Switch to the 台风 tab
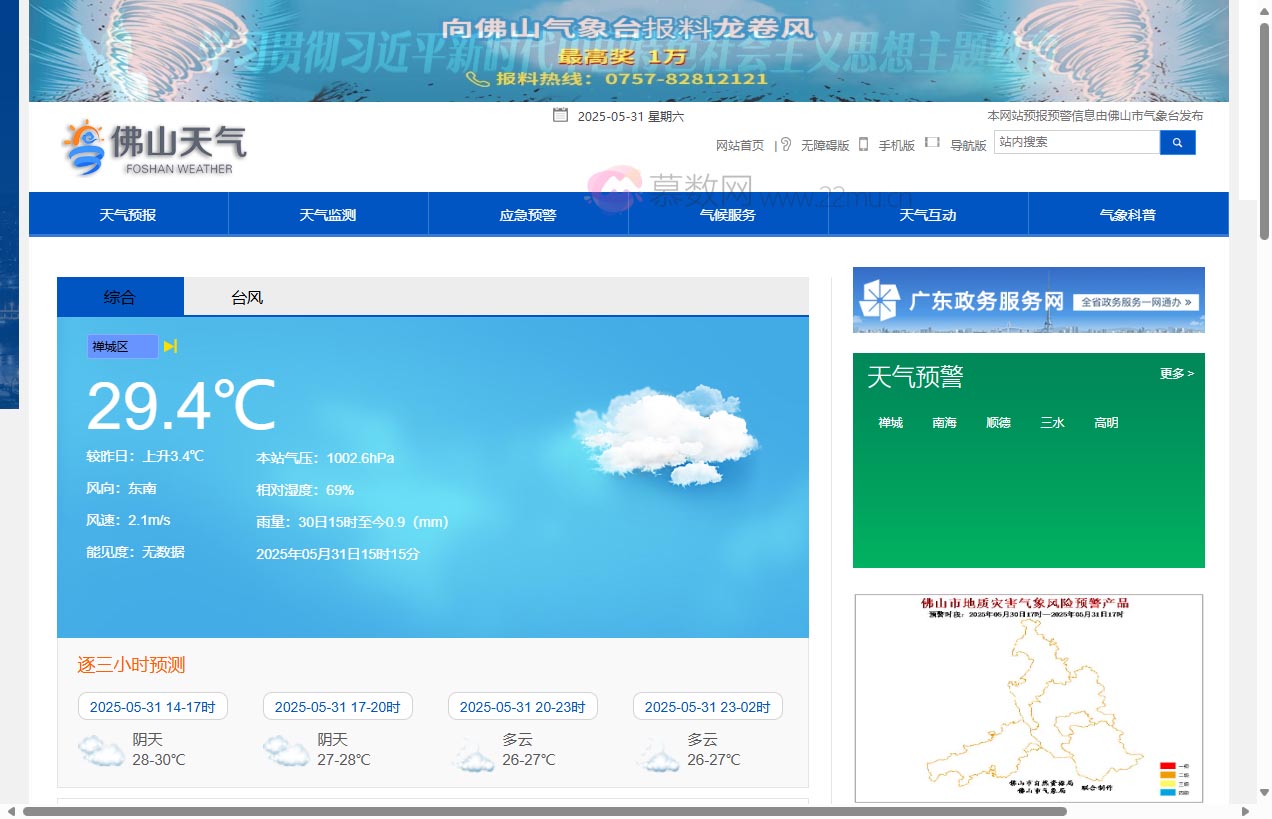 tap(247, 297)
